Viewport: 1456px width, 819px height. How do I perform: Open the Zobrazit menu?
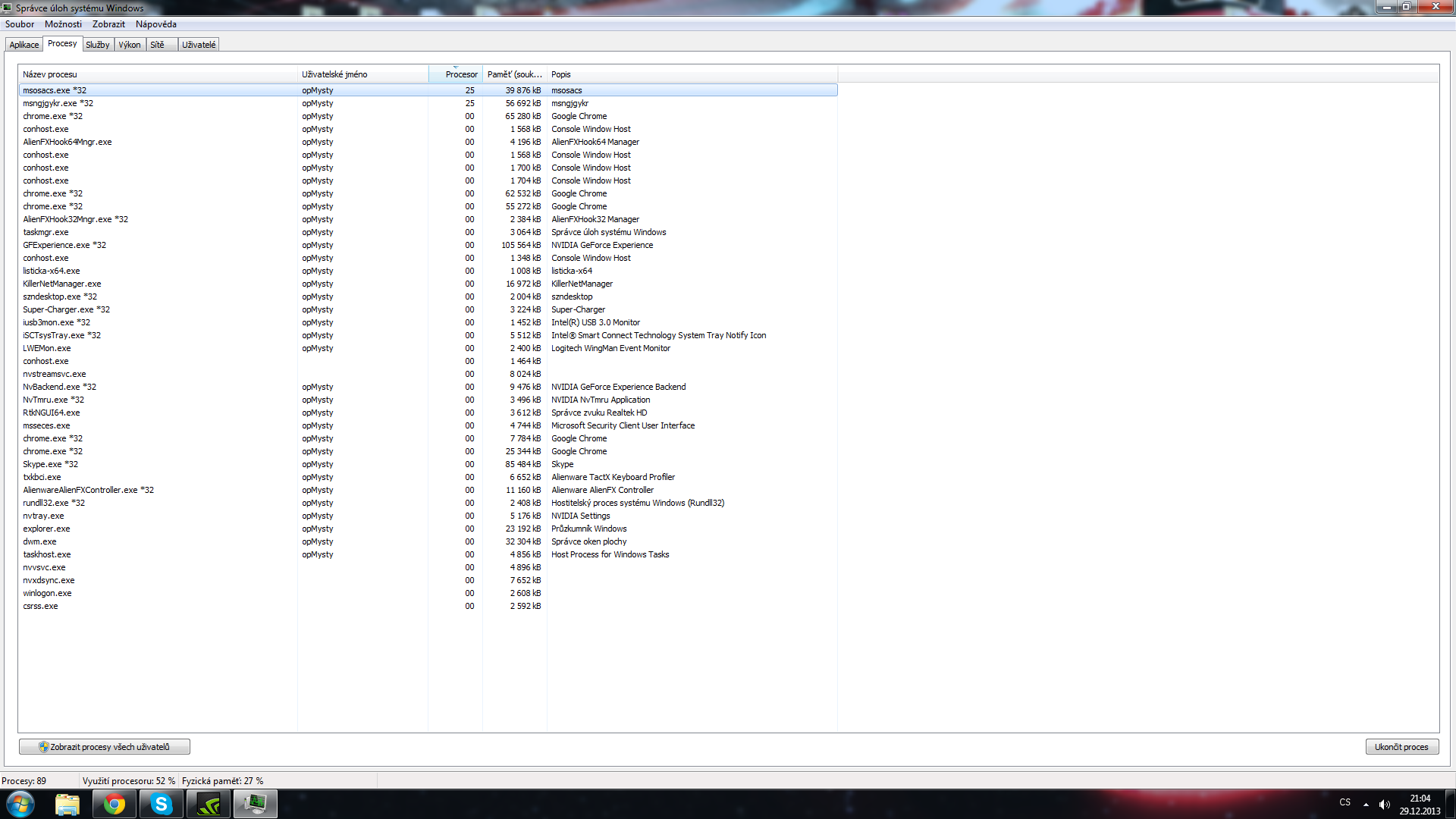tap(108, 24)
